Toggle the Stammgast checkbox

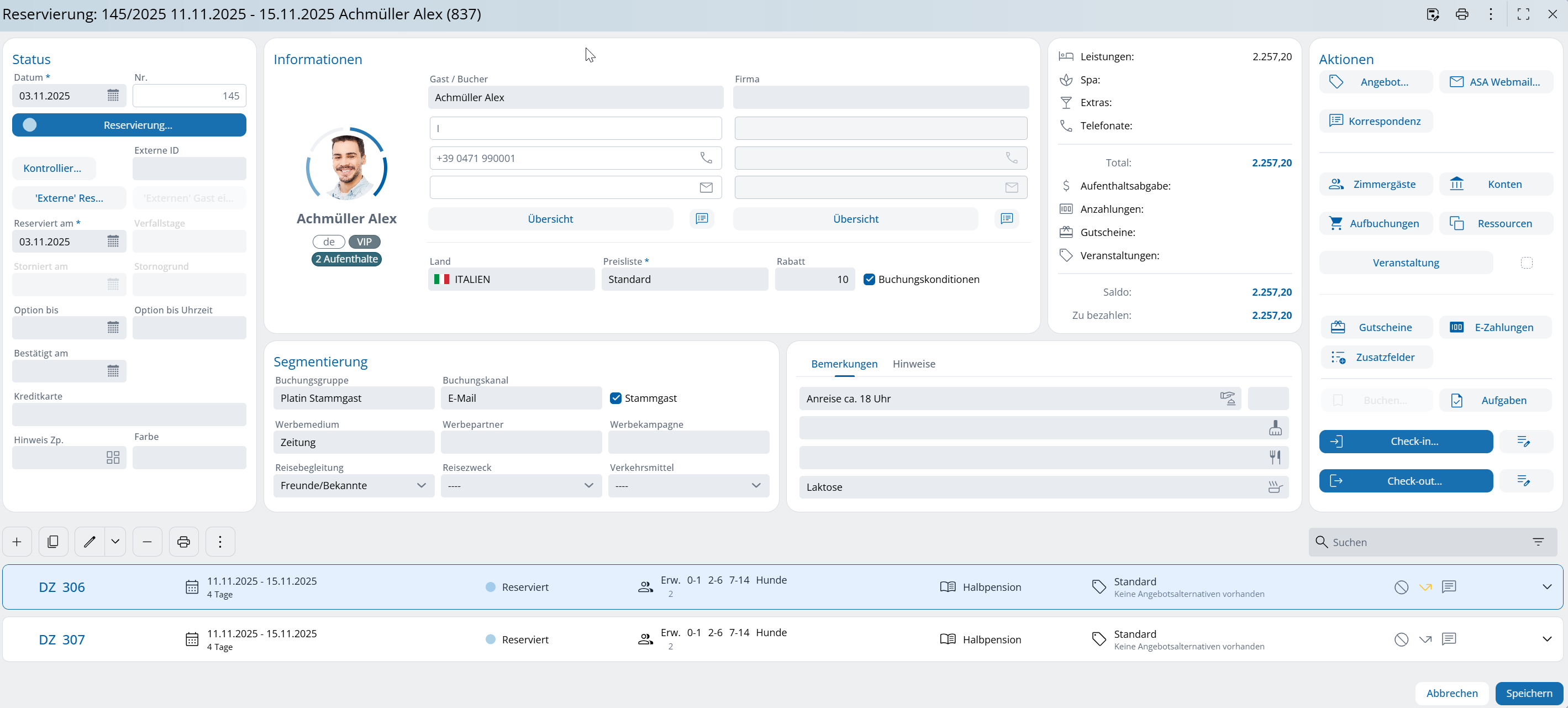(616, 398)
